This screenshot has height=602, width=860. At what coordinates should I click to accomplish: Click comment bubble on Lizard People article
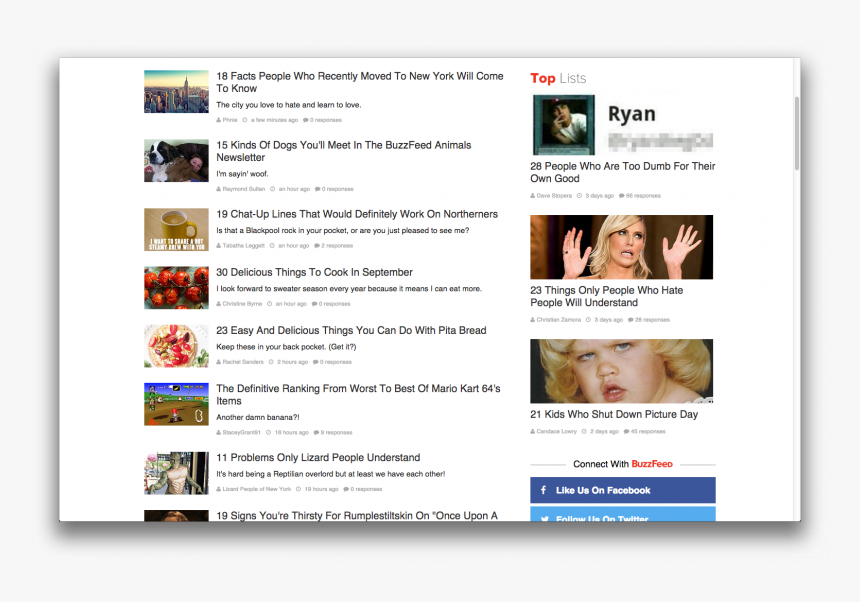346,489
